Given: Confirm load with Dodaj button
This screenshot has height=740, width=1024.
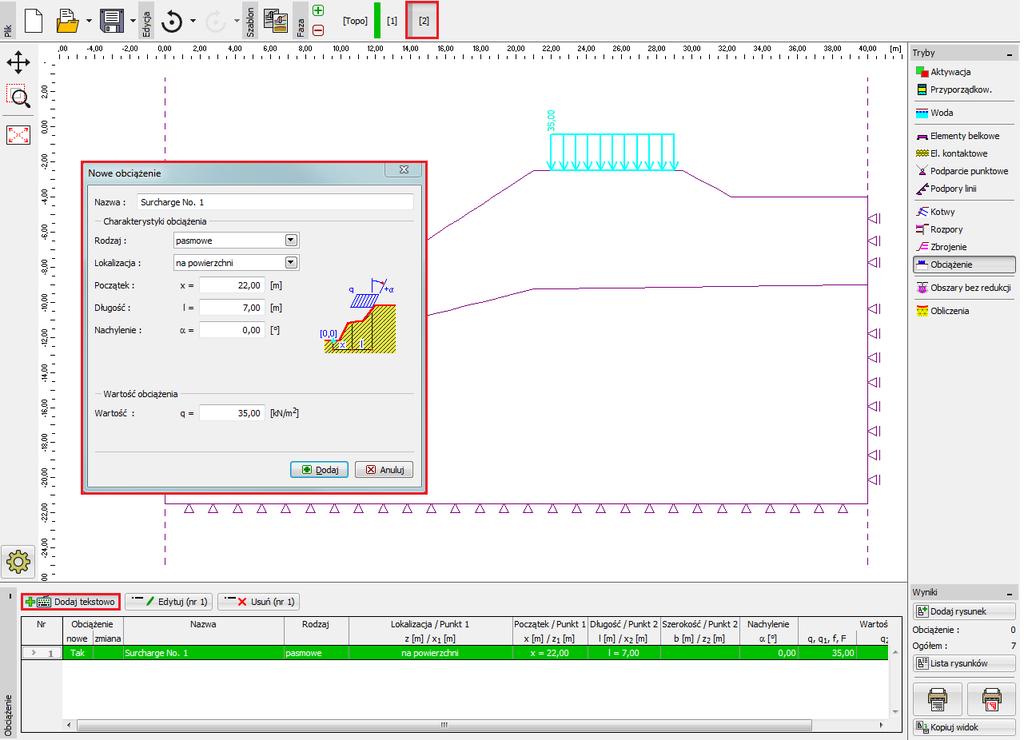Looking at the screenshot, I should coord(319,470).
